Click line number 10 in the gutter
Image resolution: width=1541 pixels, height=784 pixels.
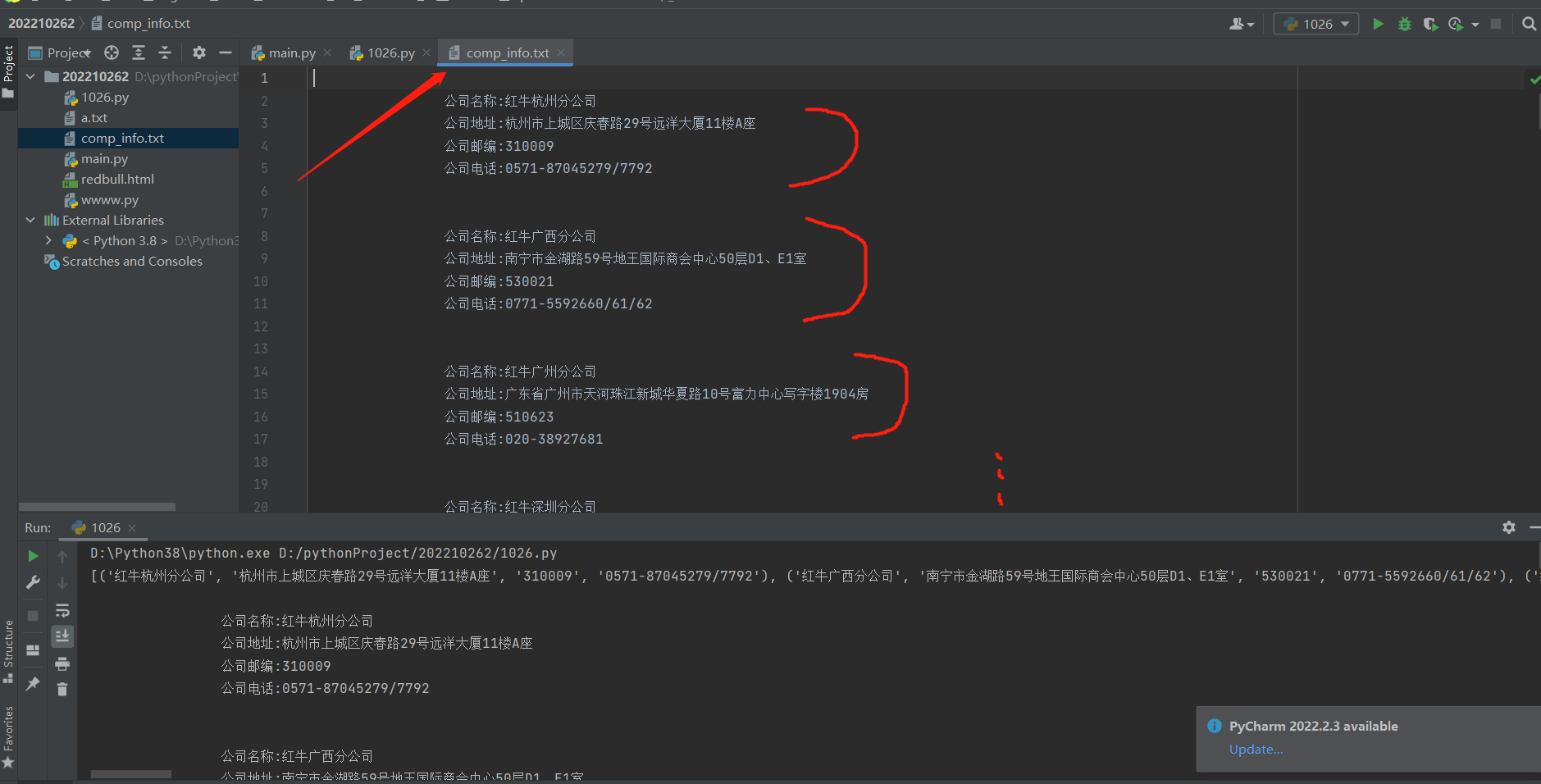[261, 281]
